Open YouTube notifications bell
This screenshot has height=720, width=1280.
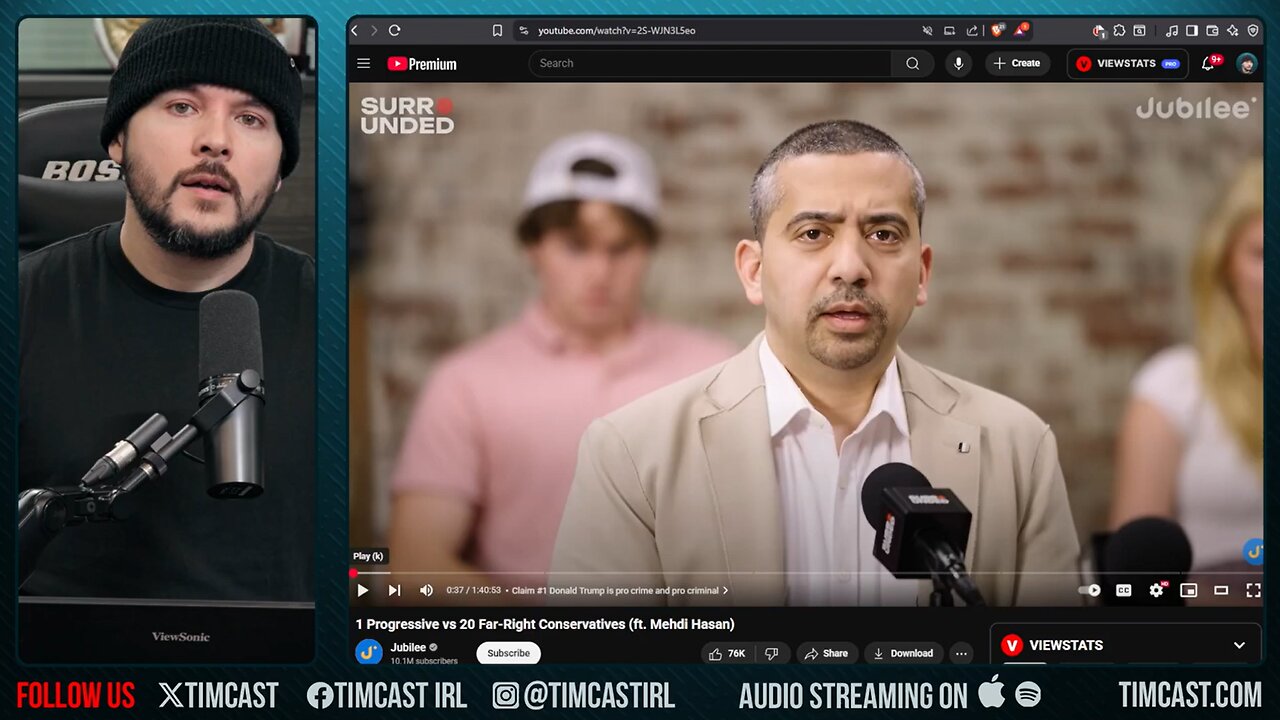[x=1209, y=63]
